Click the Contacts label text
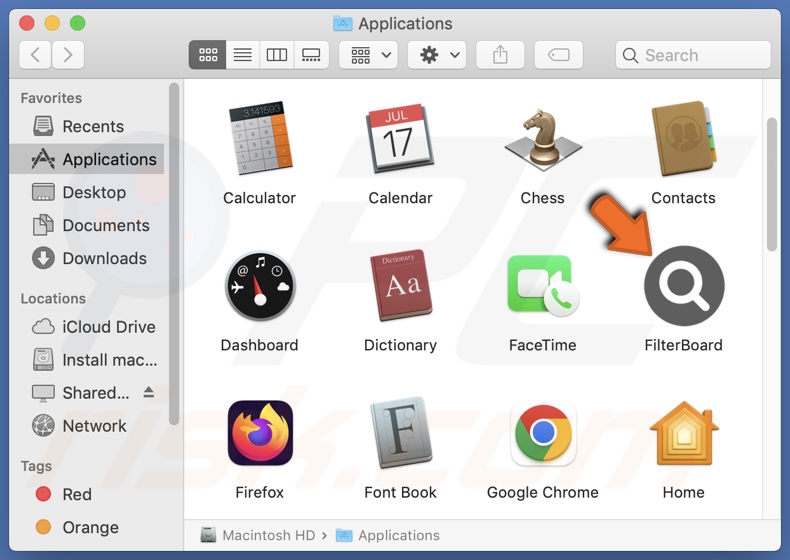Image resolution: width=790 pixels, height=560 pixels. (x=683, y=198)
